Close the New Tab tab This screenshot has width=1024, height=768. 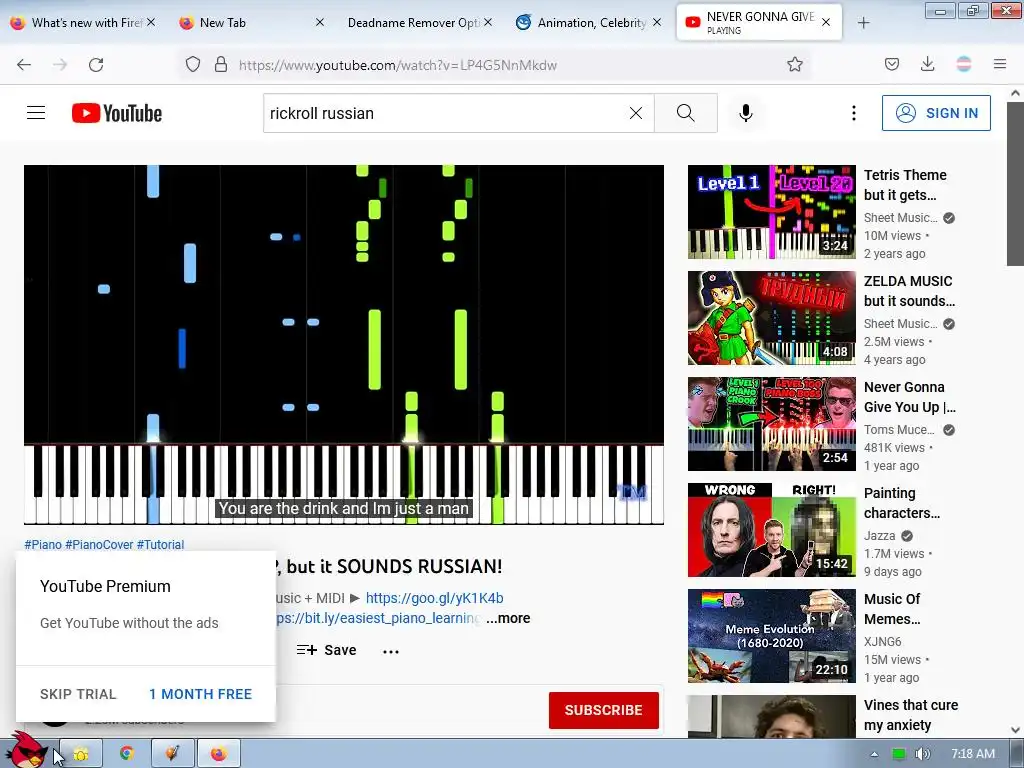point(320,22)
